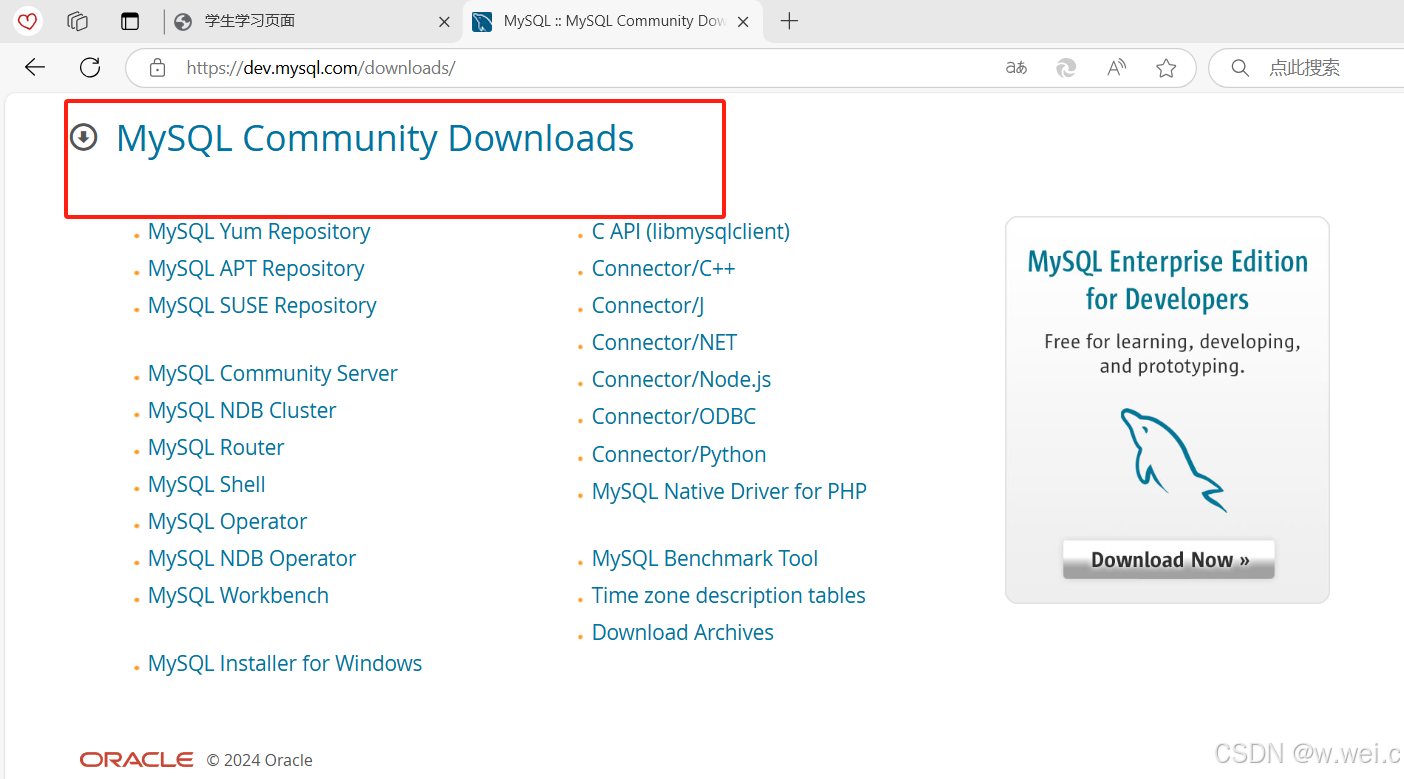Open the MySQL Community Server link
1404x779 pixels.
click(x=272, y=373)
